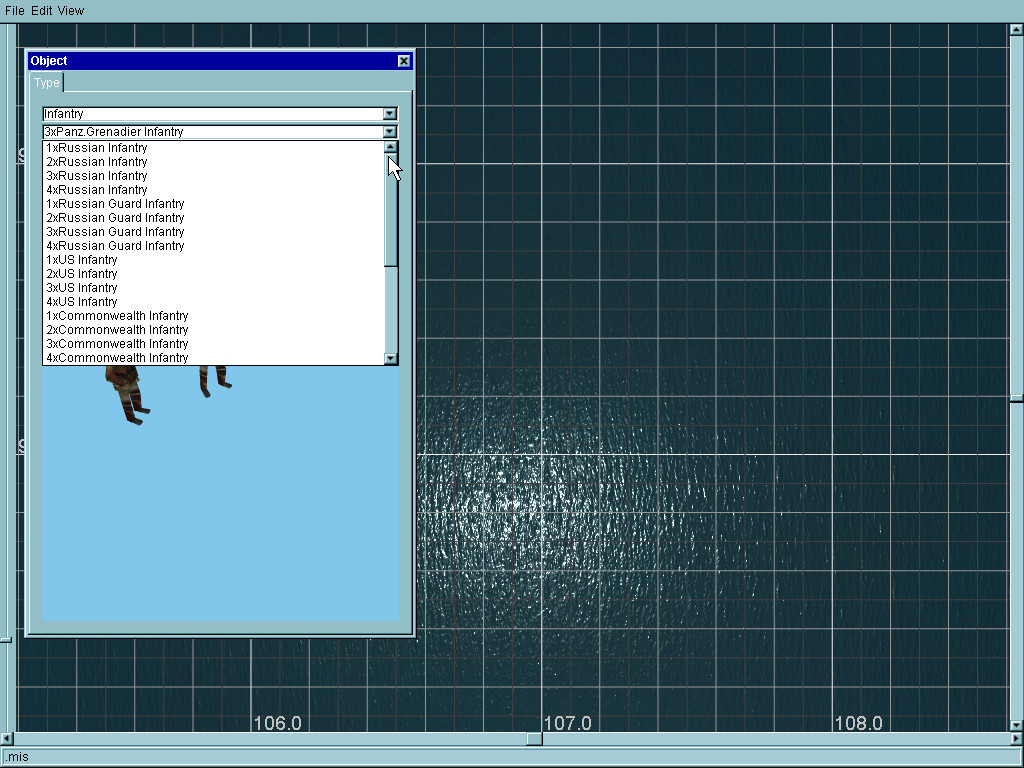
Task: Pick 3xCommonwealth Infantry in the list
Action: point(117,344)
